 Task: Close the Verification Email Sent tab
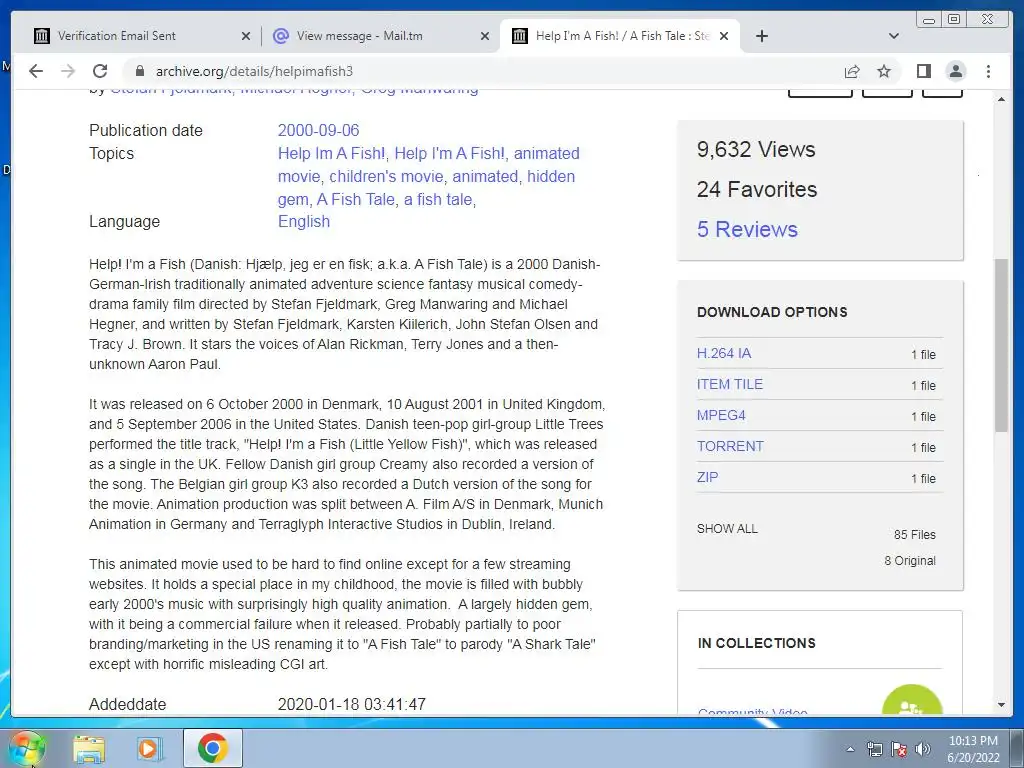(246, 36)
